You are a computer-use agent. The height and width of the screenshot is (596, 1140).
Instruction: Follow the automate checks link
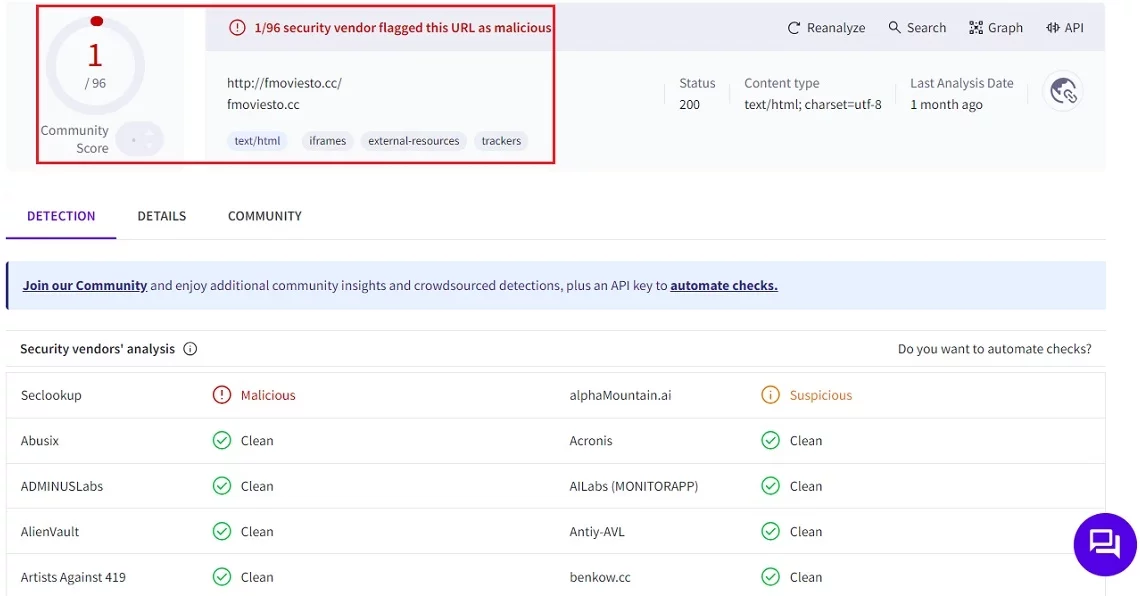pyautogui.click(x=723, y=286)
